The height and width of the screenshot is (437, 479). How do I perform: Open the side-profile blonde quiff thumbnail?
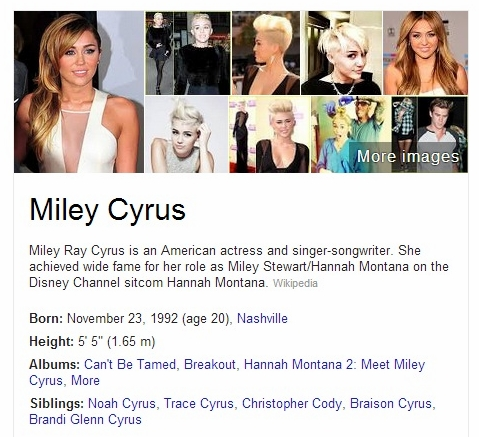[266, 53]
